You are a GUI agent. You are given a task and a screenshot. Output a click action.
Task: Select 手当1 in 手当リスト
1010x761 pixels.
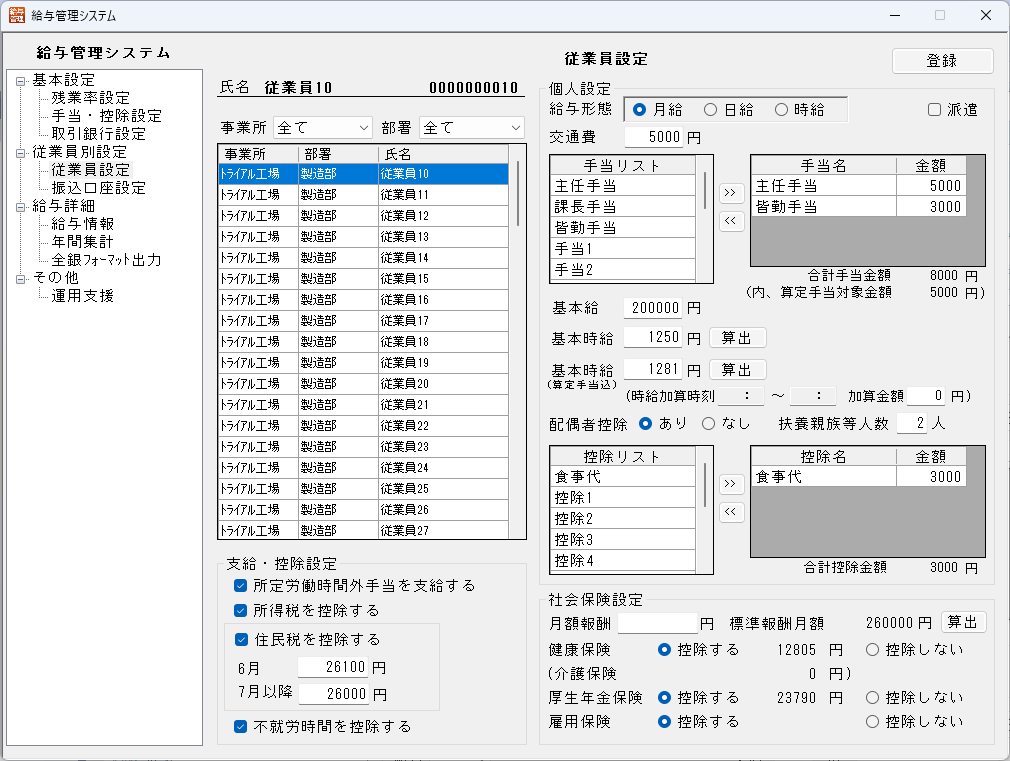[623, 249]
